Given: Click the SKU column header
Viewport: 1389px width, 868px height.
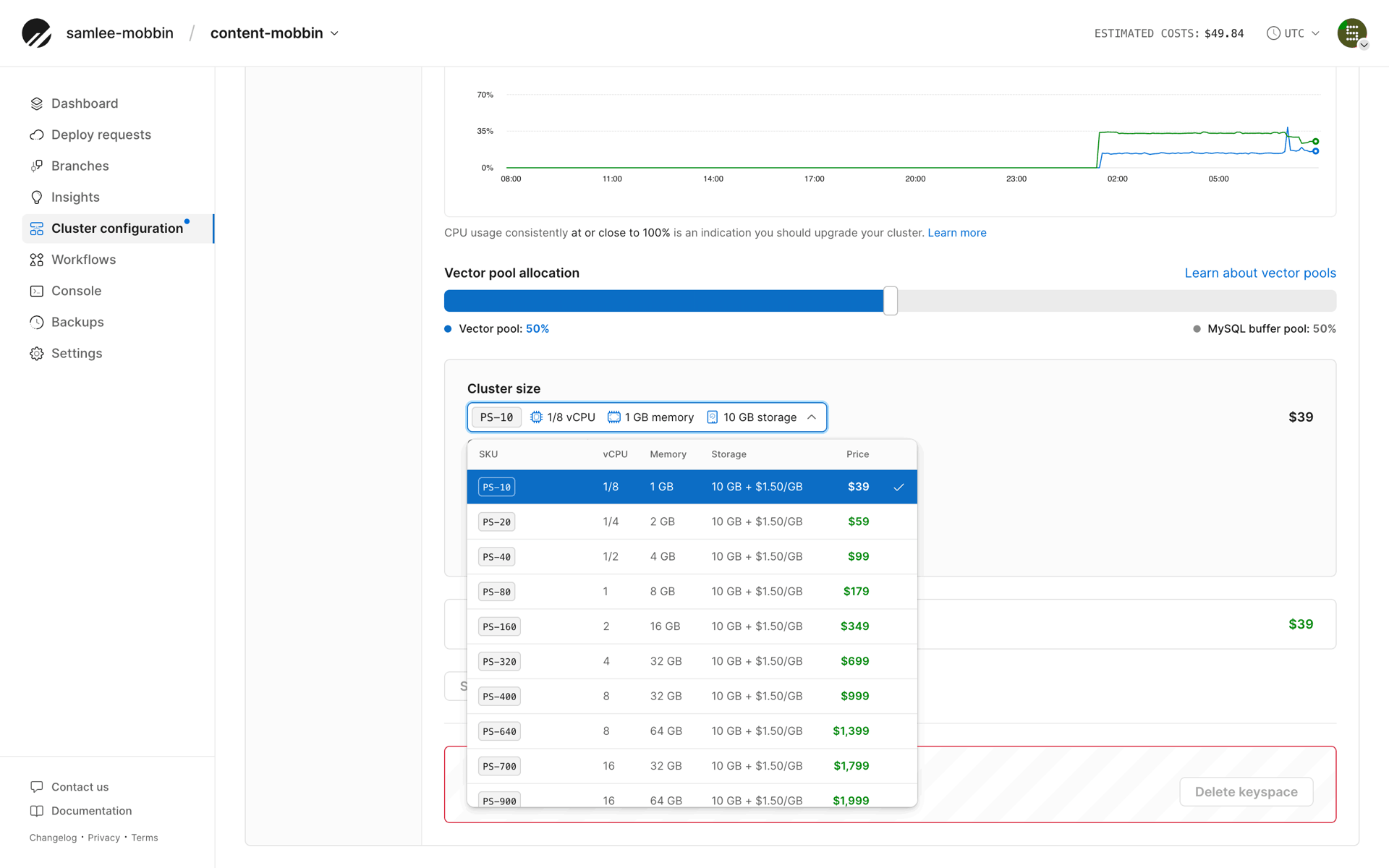Looking at the screenshot, I should pyautogui.click(x=488, y=454).
